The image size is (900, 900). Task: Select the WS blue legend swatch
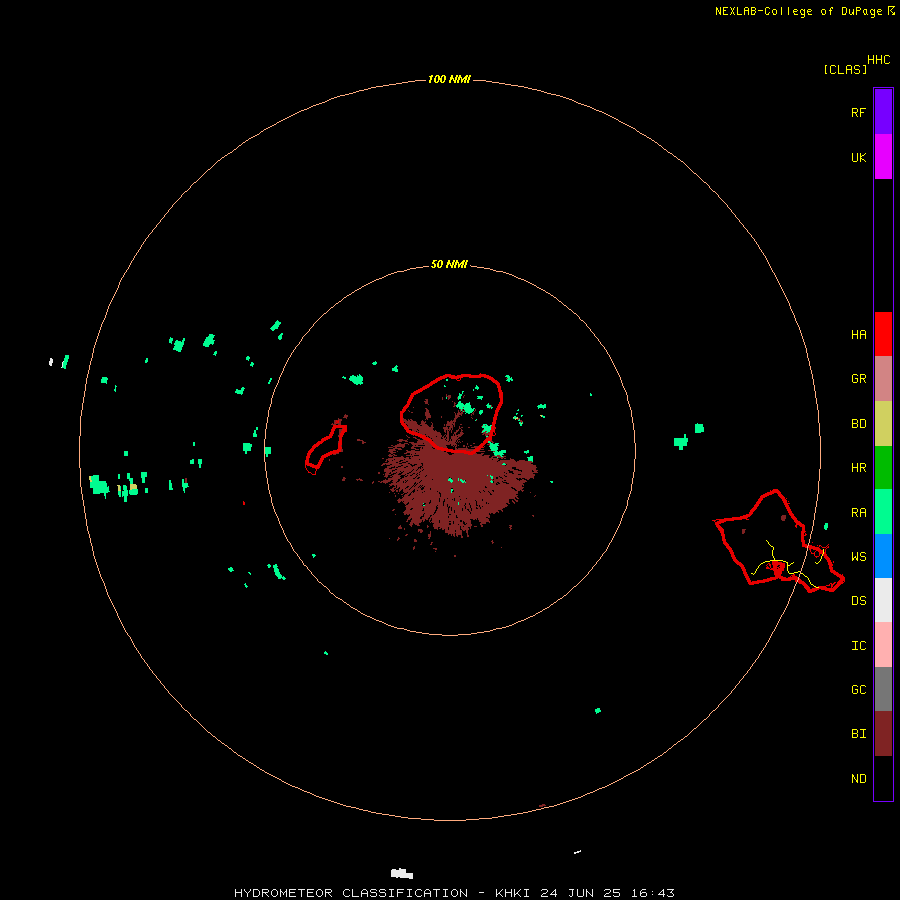pyautogui.click(x=883, y=556)
